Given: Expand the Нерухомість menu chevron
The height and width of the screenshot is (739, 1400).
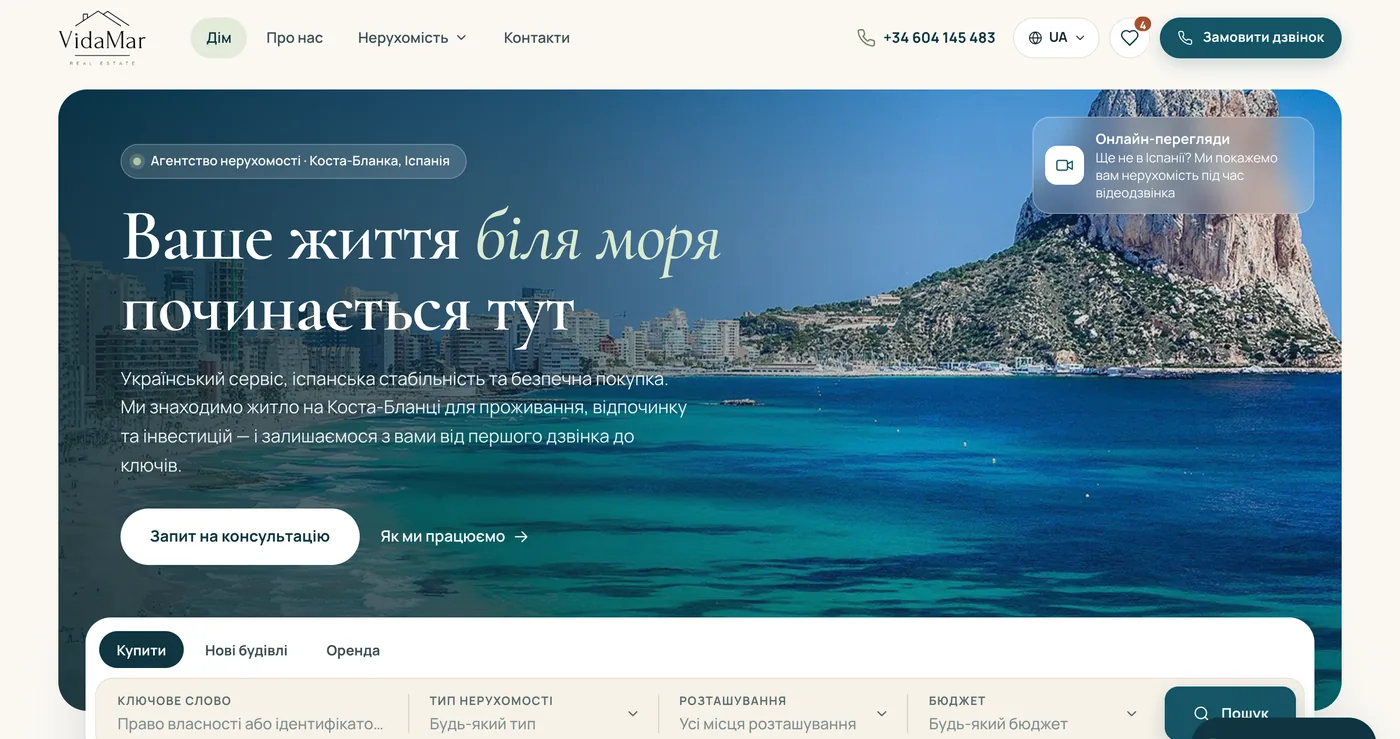Looking at the screenshot, I should point(461,38).
